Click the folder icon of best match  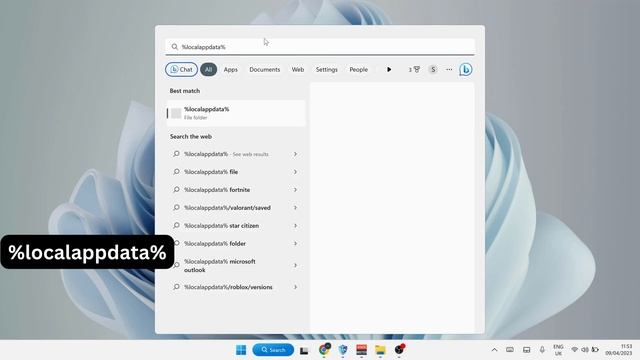(x=176, y=113)
